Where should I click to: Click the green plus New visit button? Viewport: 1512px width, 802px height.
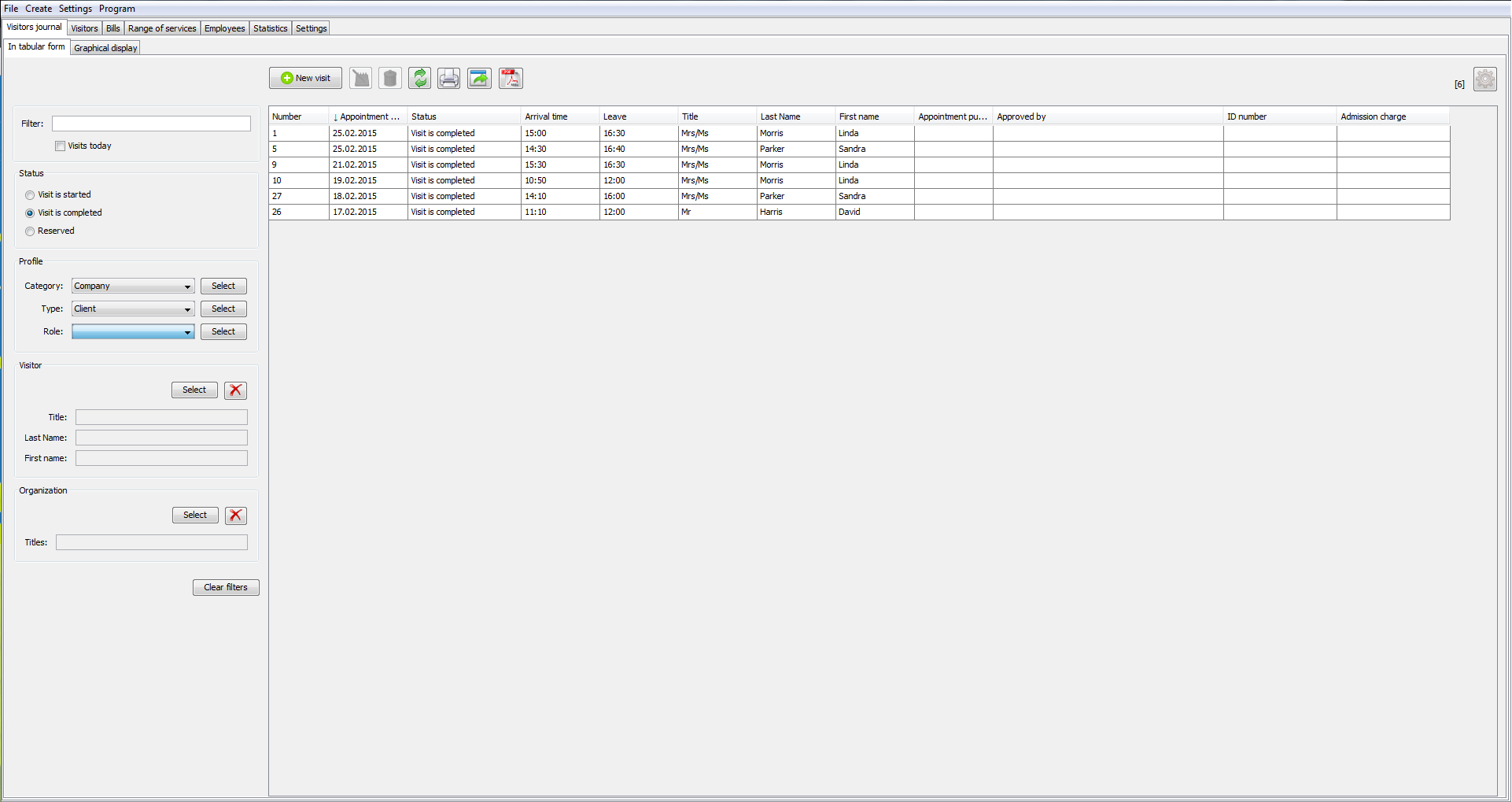pos(305,78)
